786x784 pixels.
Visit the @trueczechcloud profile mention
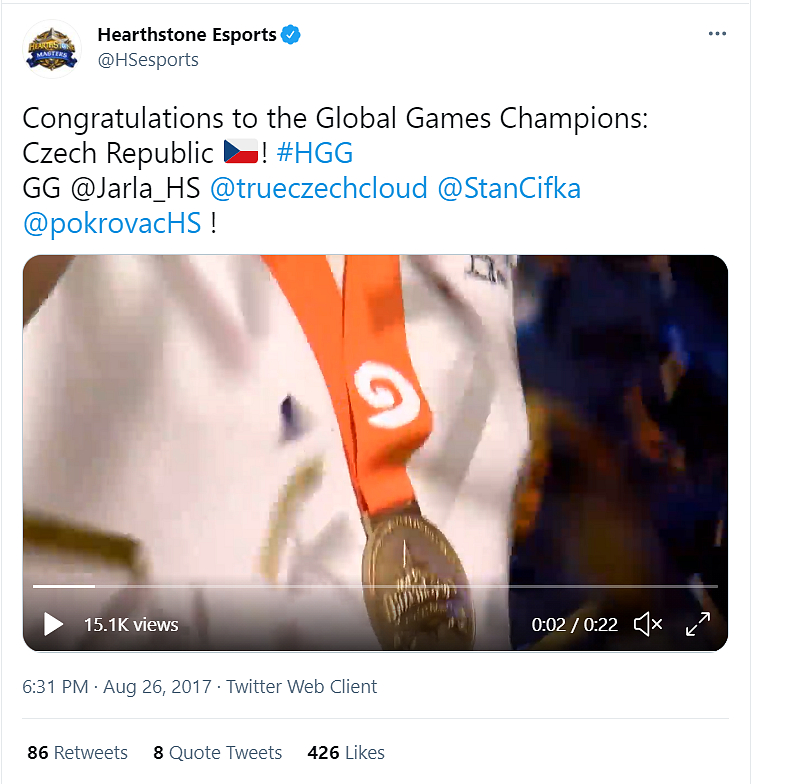click(319, 188)
